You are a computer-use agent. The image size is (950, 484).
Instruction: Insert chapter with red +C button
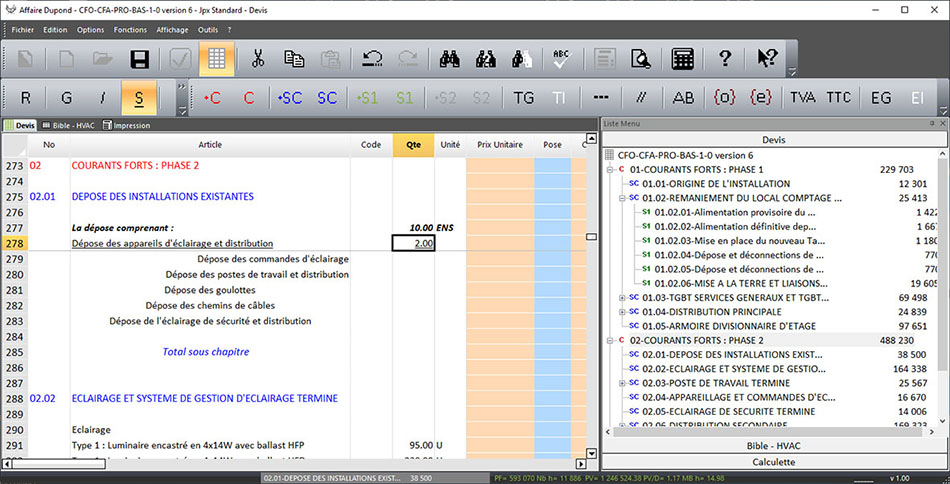point(213,98)
